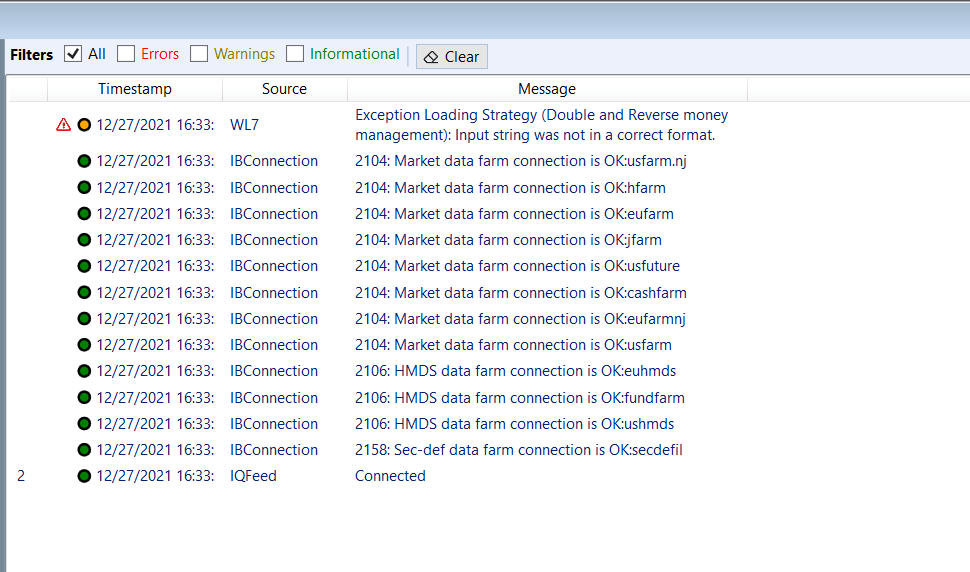Select the usfuture market data row
Image resolution: width=970 pixels, height=572 pixels.
(x=516, y=266)
